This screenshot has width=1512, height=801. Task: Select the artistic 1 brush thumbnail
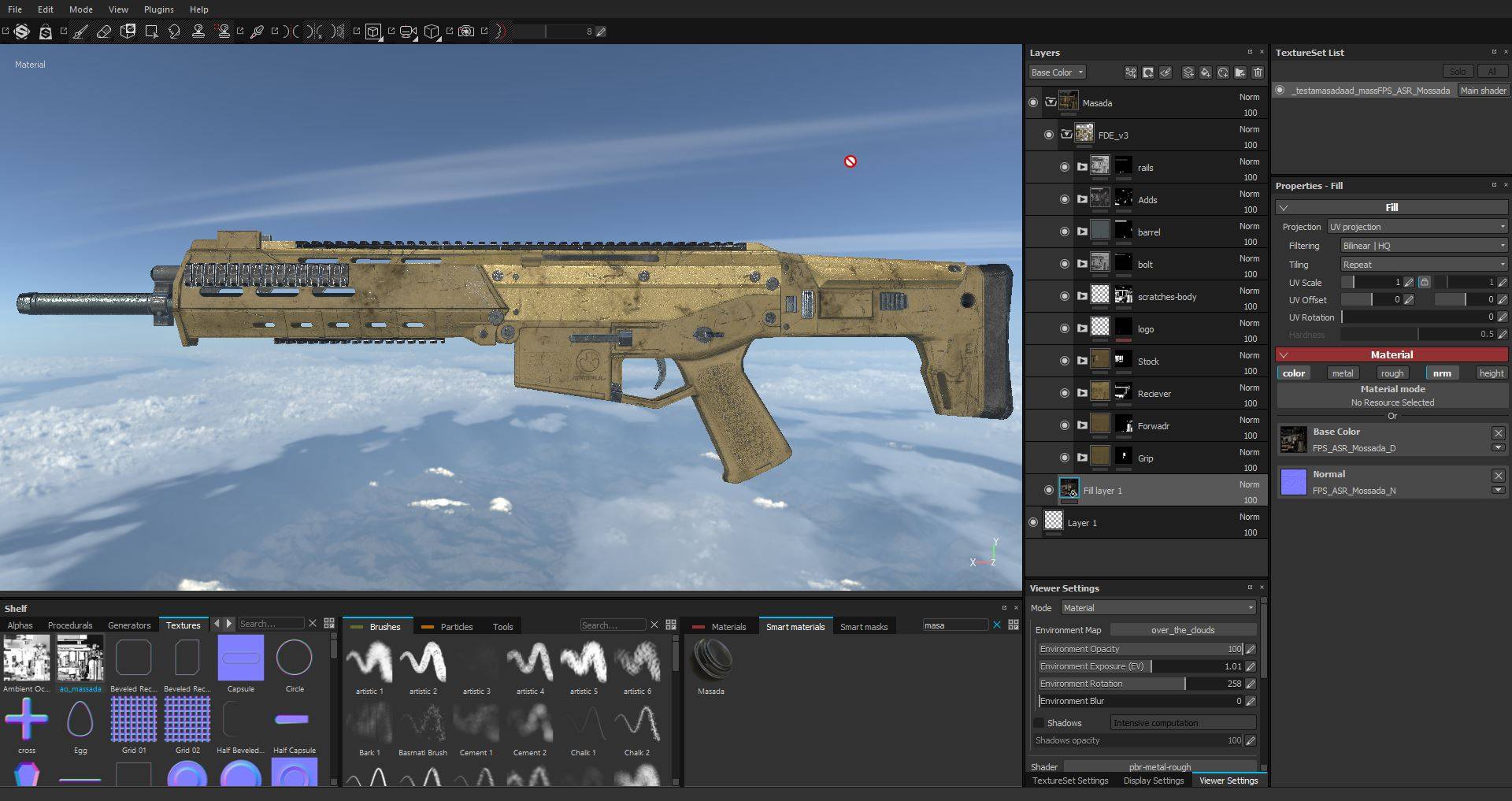point(369,662)
